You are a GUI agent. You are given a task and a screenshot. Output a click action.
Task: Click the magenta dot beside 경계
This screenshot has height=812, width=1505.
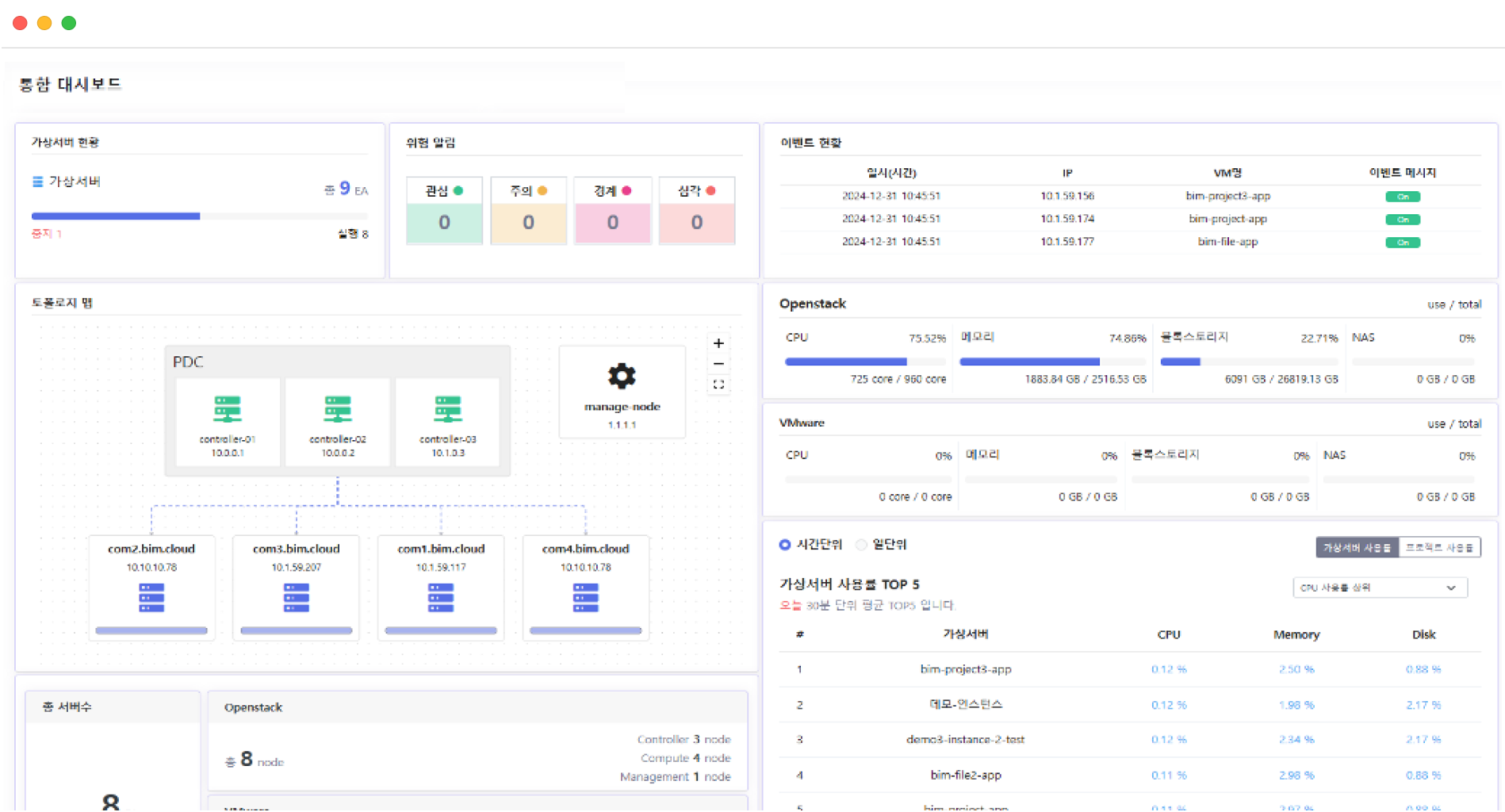(x=626, y=190)
